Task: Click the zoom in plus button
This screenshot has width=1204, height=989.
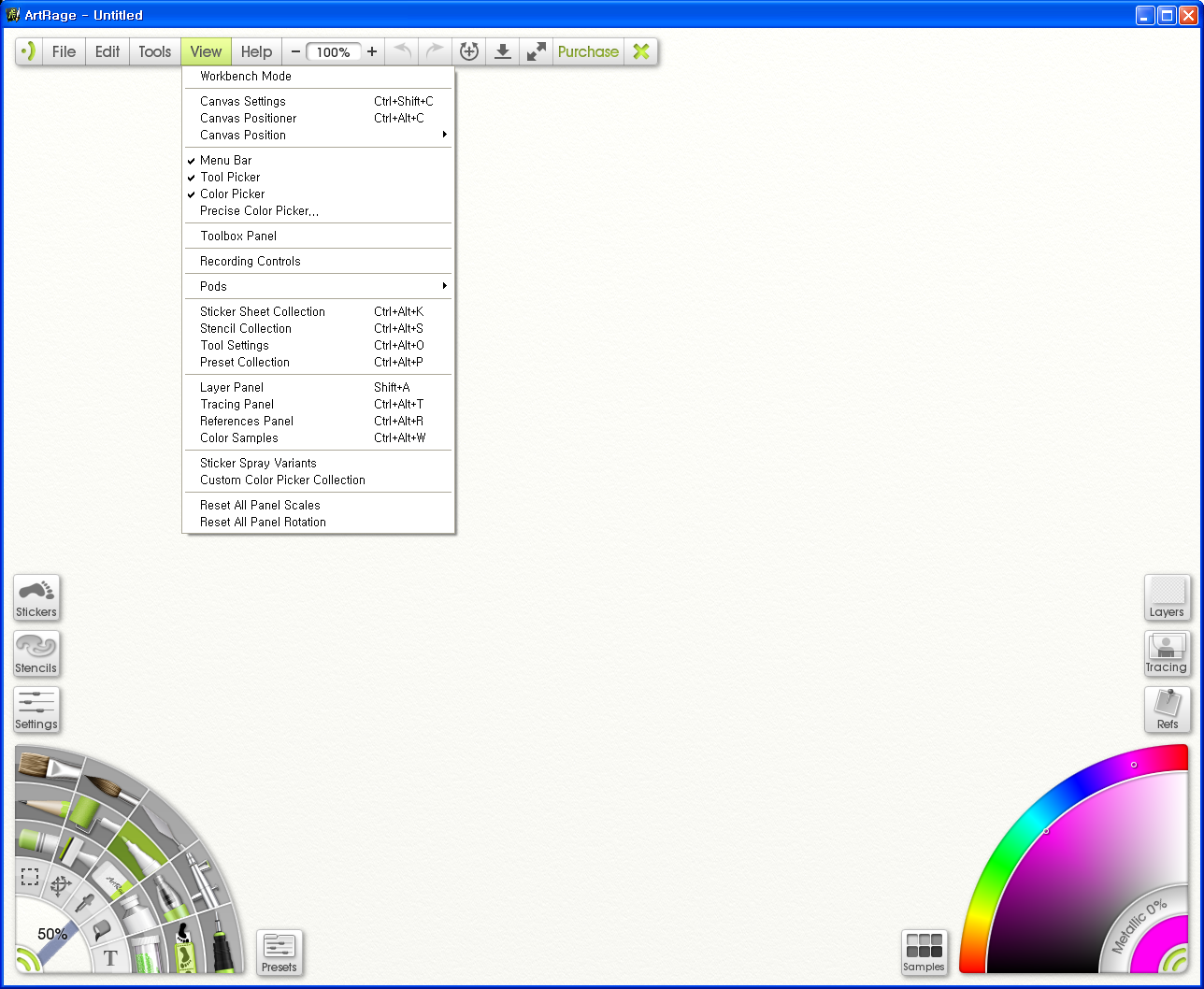Action: click(372, 51)
